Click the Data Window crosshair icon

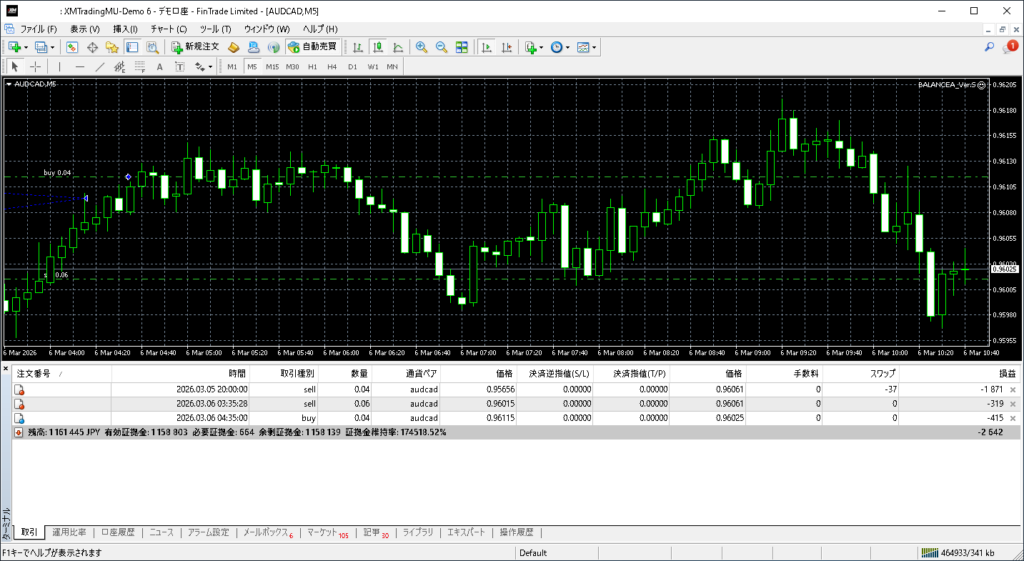click(92, 47)
